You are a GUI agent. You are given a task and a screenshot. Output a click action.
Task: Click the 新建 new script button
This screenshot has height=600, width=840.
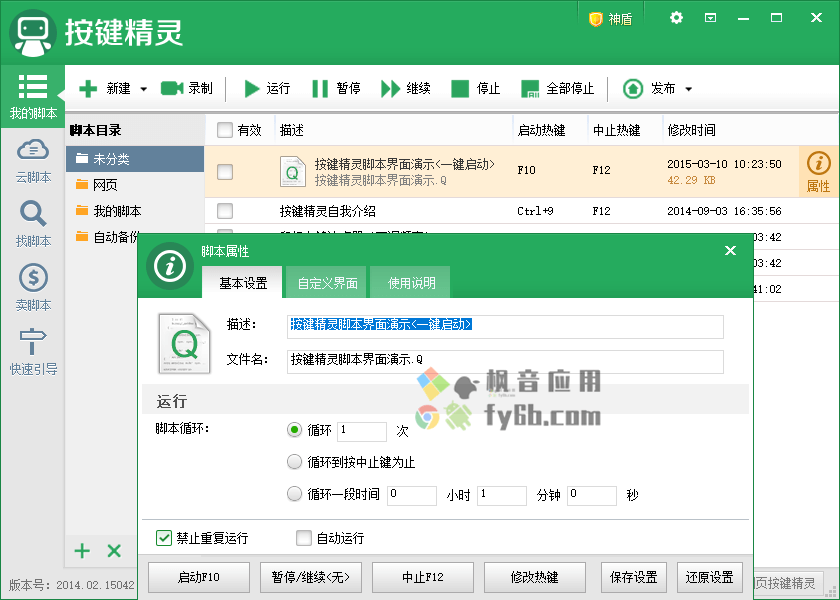(105, 88)
